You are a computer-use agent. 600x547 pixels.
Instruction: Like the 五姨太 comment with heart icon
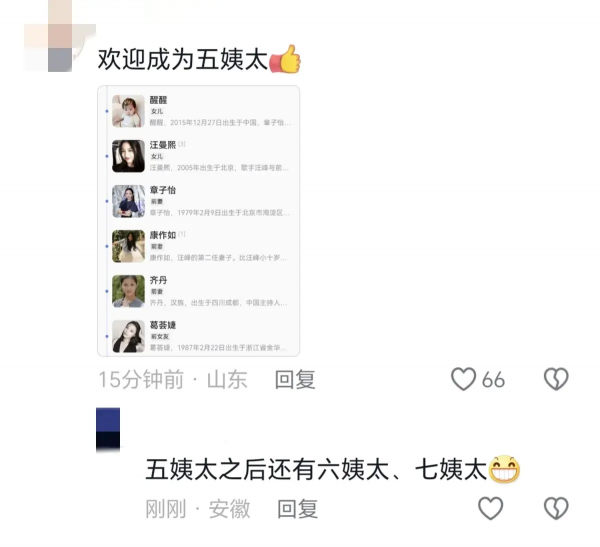point(463,379)
